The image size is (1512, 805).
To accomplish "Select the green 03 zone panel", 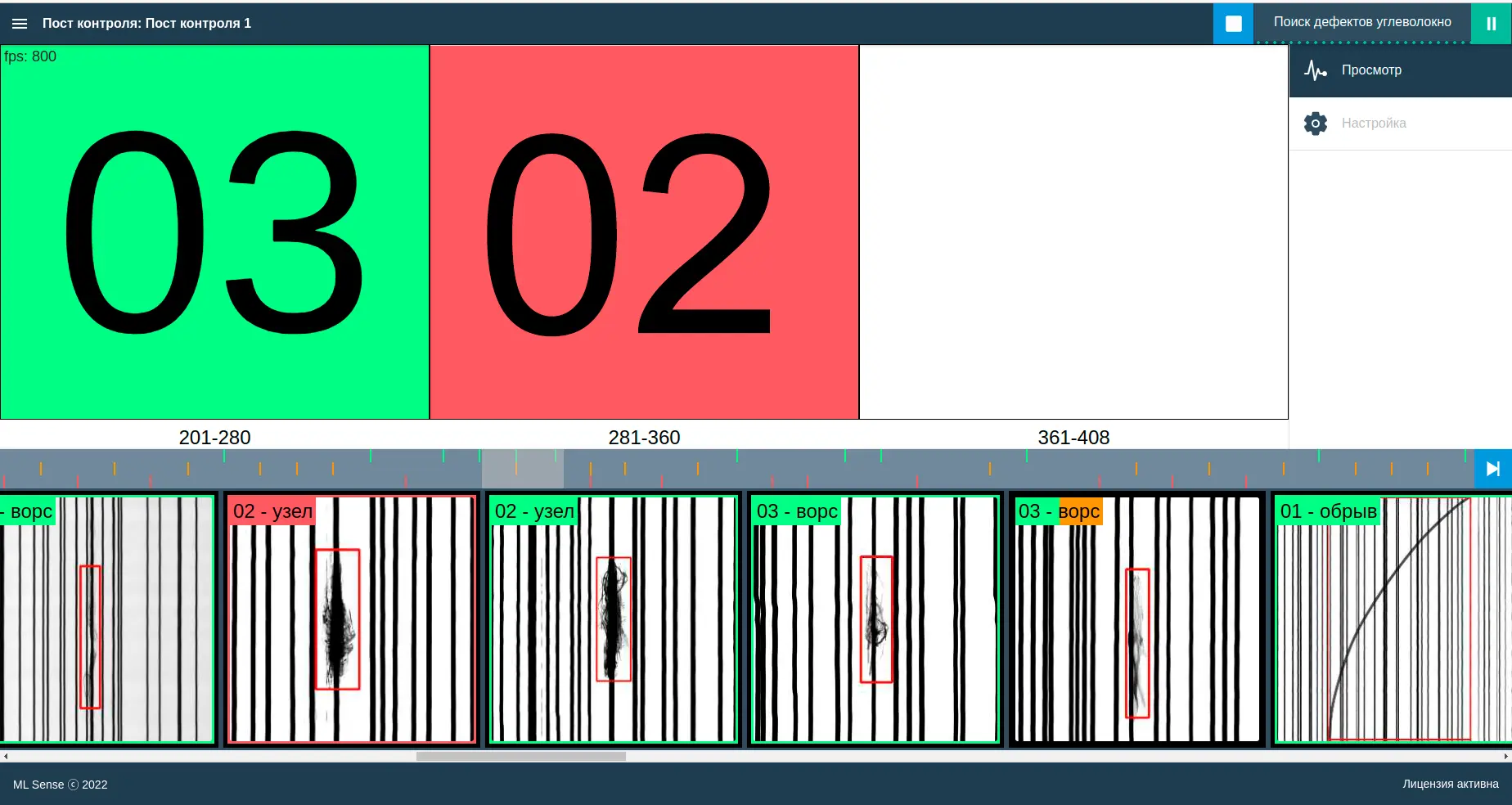I will [214, 232].
